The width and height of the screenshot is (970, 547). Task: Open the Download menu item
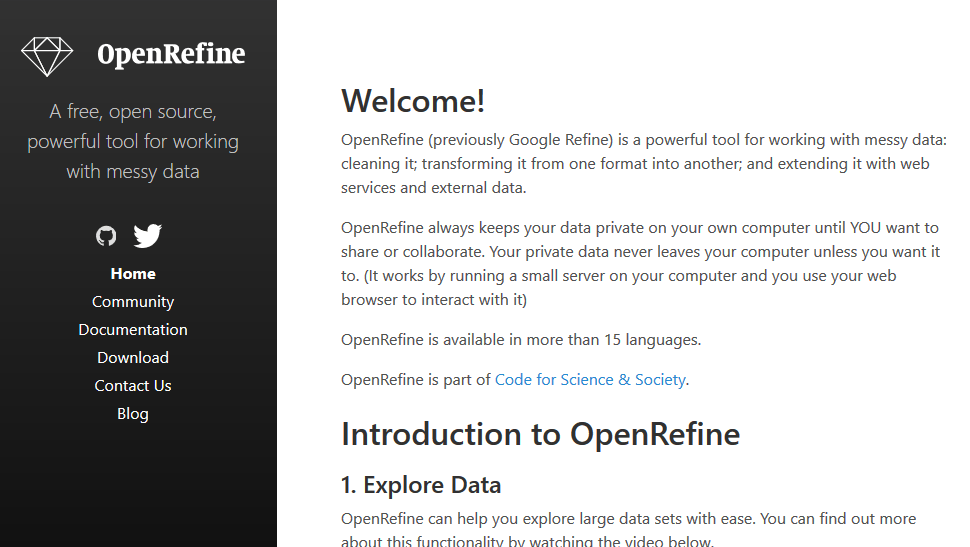(133, 358)
